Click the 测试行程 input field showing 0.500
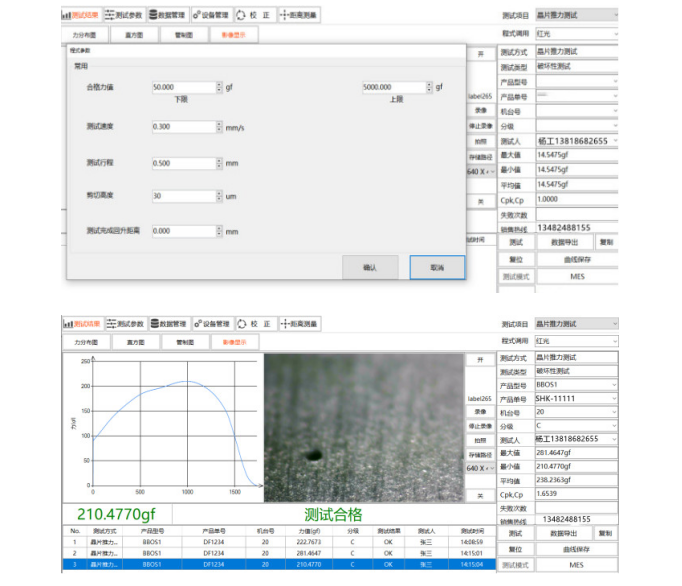 click(182, 162)
